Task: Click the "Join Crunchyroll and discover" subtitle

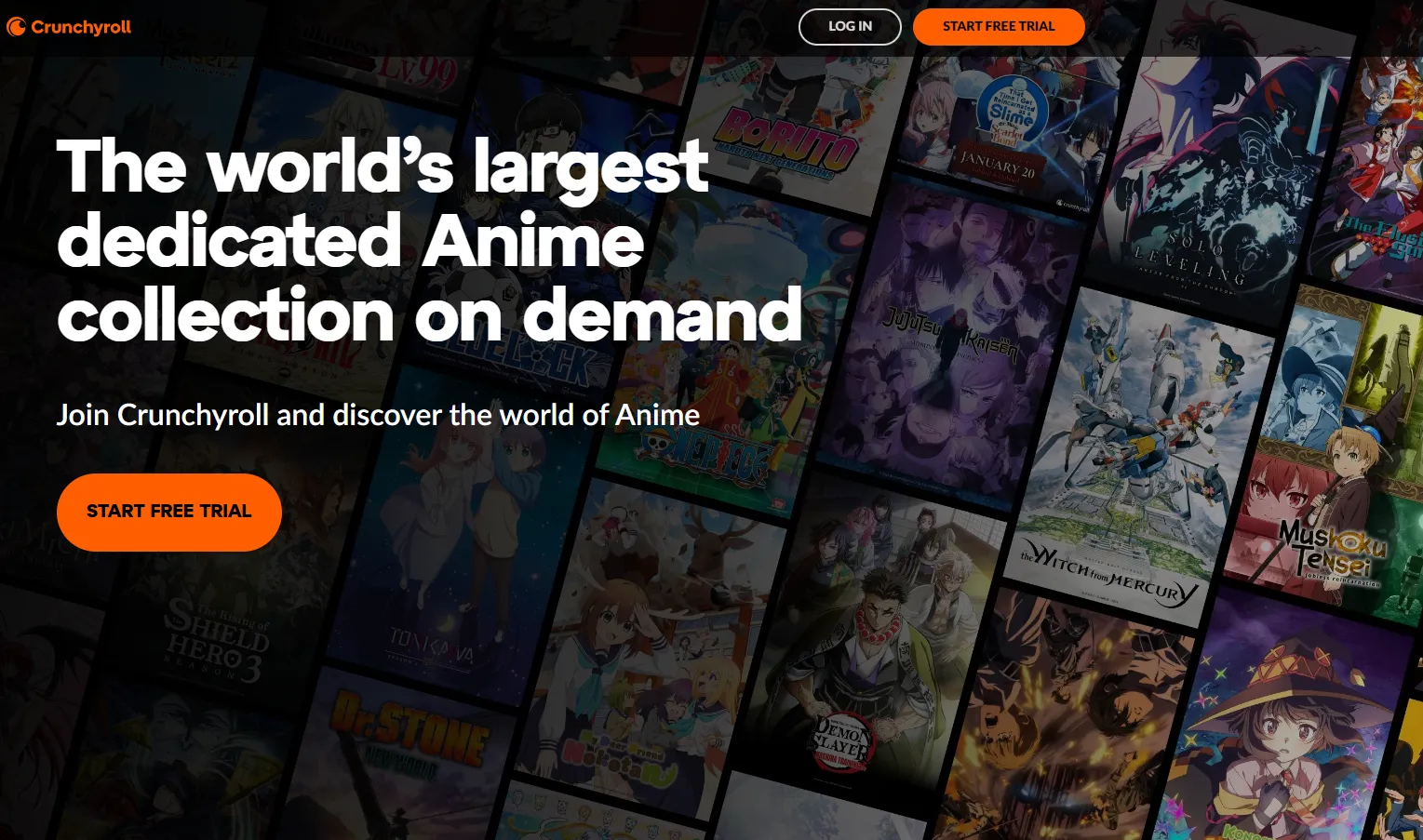Action: coord(378,415)
